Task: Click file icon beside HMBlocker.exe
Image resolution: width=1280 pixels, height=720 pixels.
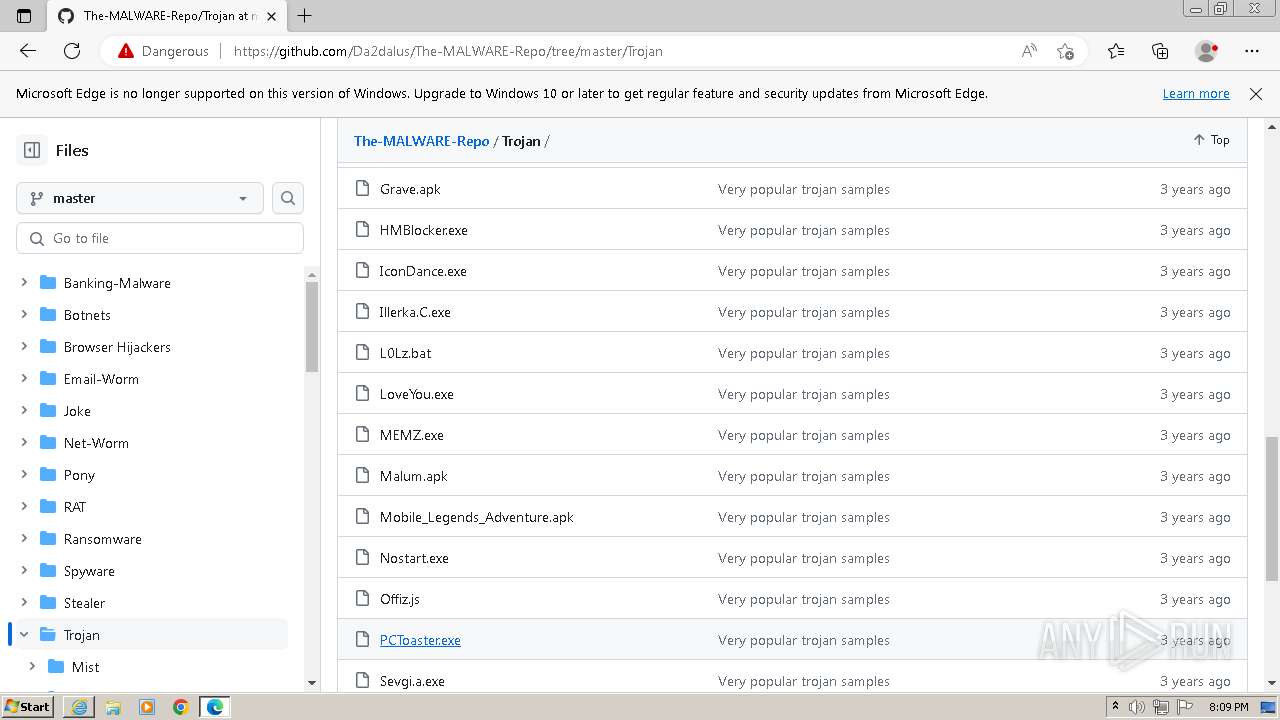Action: pos(363,230)
